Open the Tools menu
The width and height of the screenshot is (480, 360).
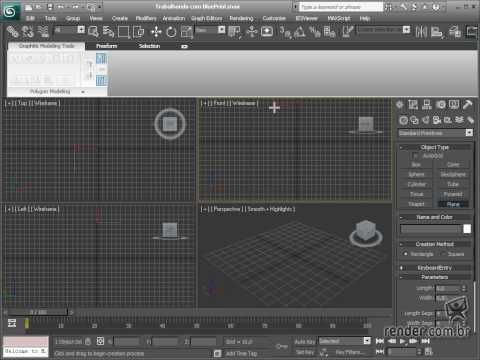click(x=50, y=18)
